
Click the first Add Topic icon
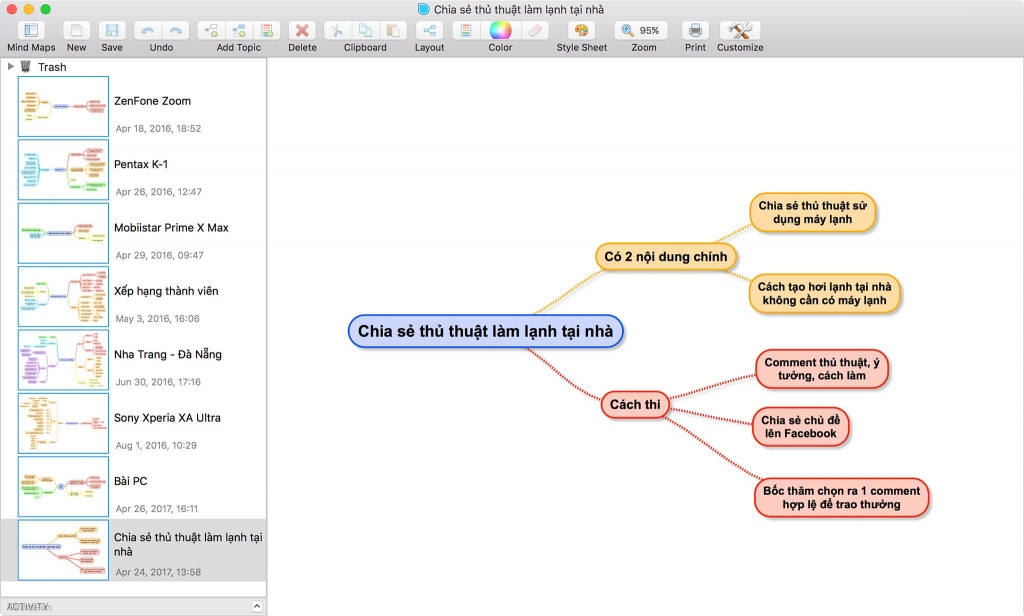pos(211,31)
